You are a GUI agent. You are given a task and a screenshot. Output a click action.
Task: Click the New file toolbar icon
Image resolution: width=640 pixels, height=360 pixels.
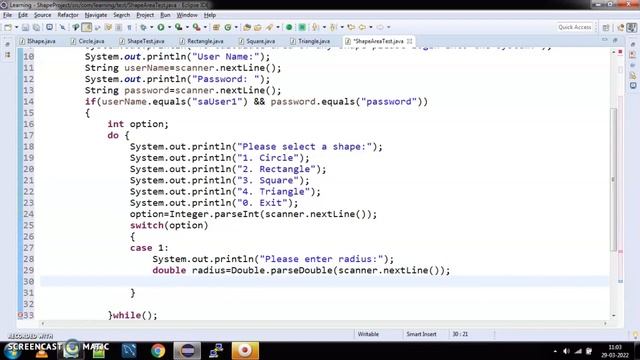8,27
